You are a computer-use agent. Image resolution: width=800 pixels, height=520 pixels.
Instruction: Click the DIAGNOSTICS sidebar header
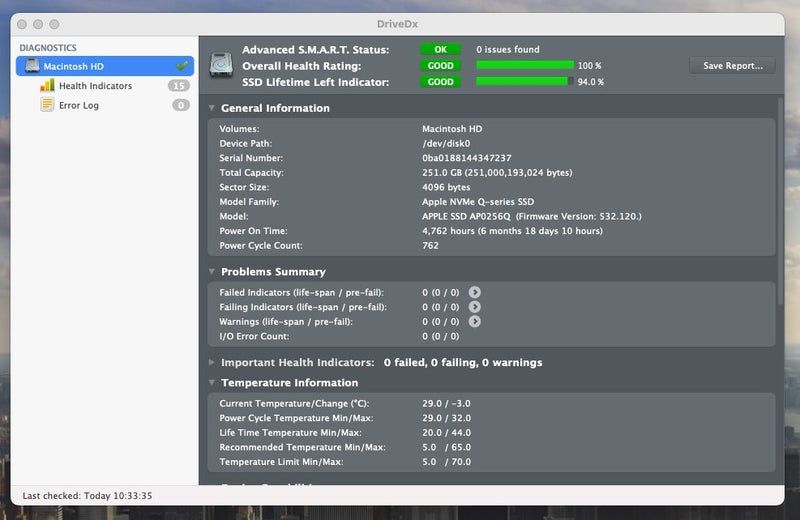coord(48,47)
